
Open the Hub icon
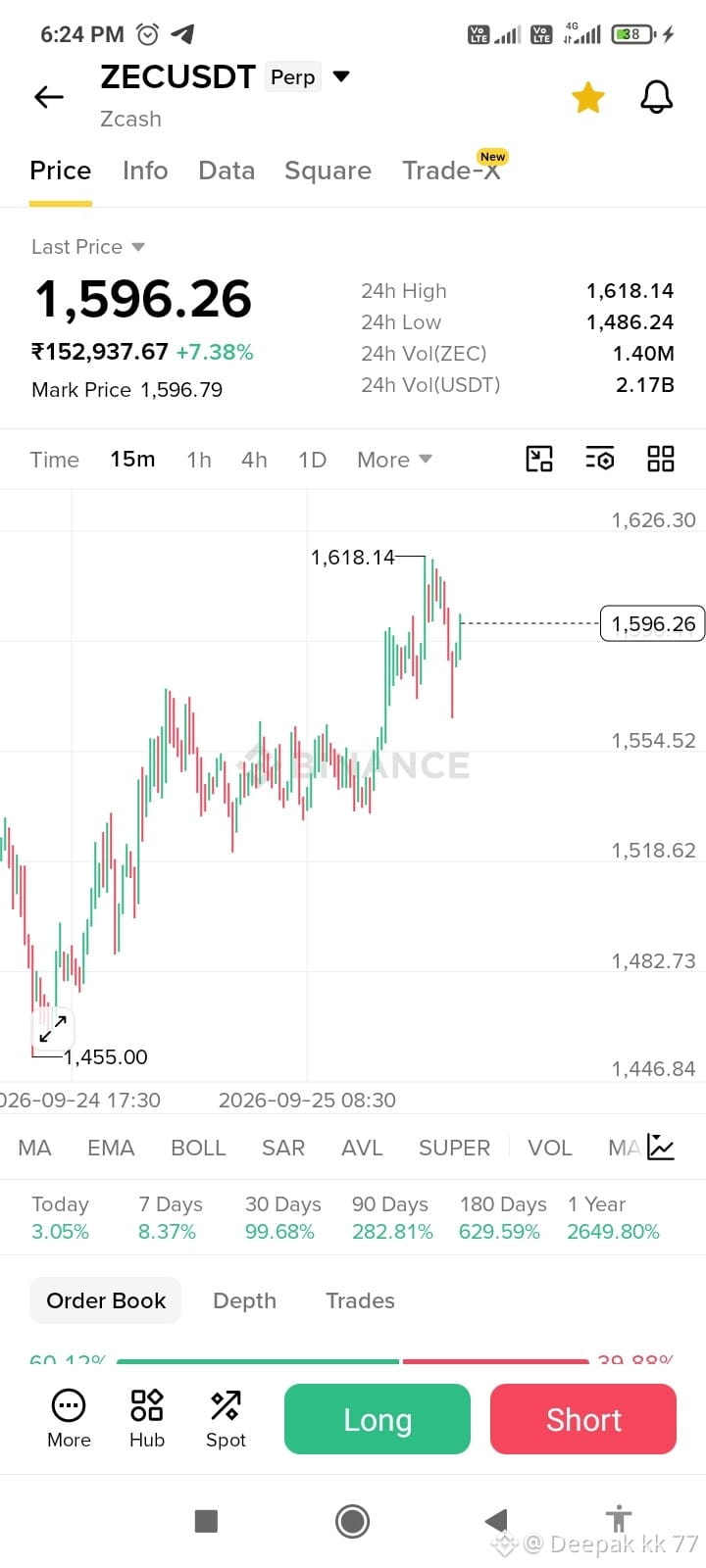[x=147, y=1418]
